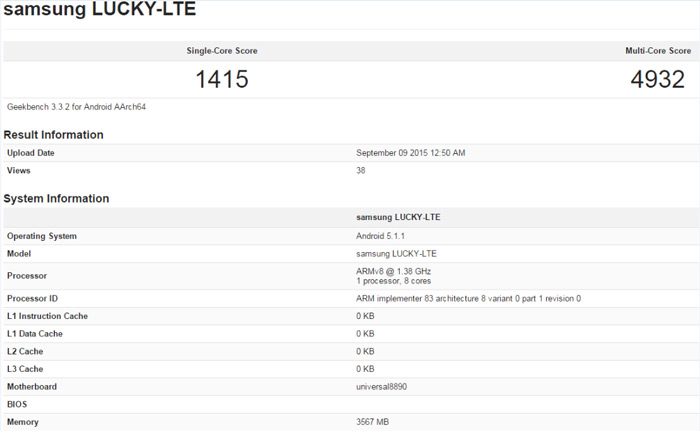Click the 'ARM implementer 83 architecture 8' value
The width and height of the screenshot is (700, 431).
[468, 298]
